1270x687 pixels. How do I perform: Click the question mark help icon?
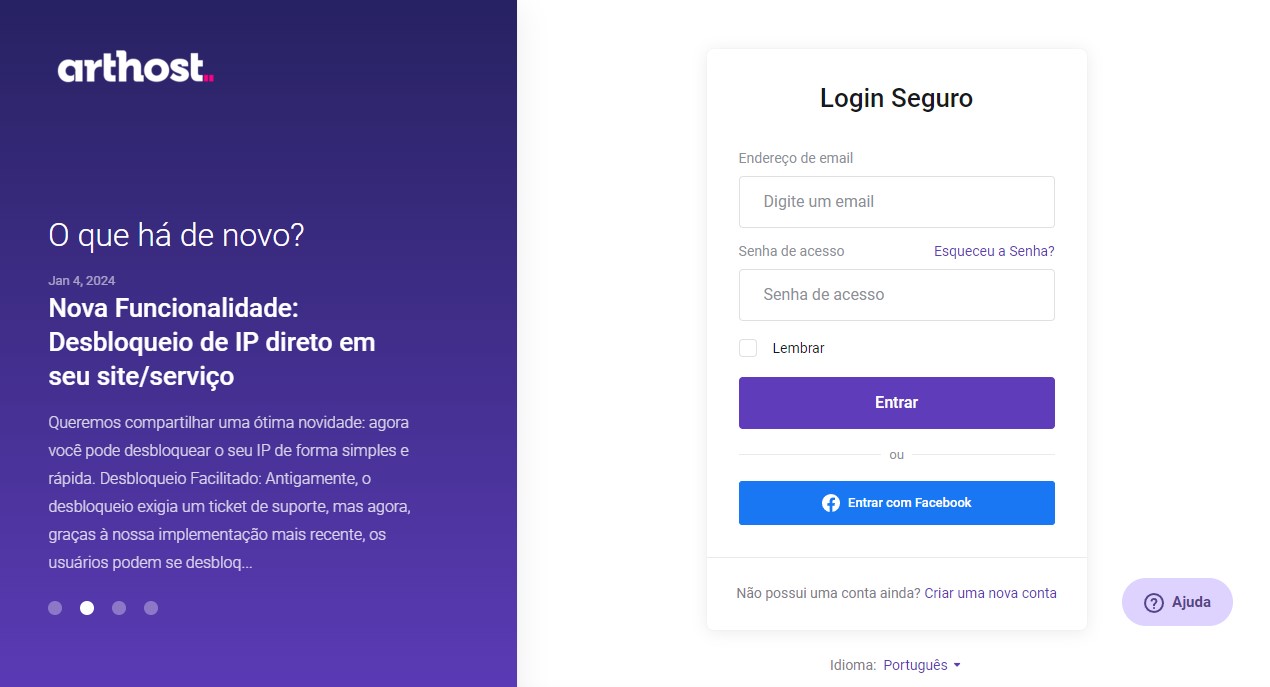pos(1153,602)
